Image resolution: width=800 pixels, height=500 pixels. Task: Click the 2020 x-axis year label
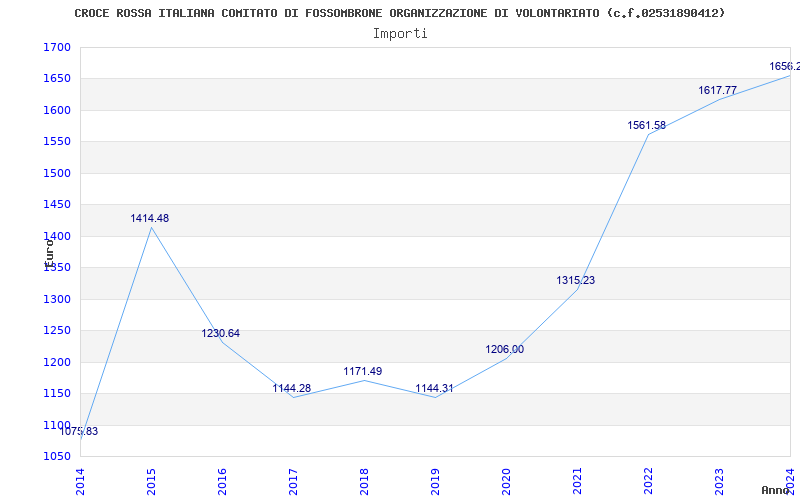click(x=506, y=482)
